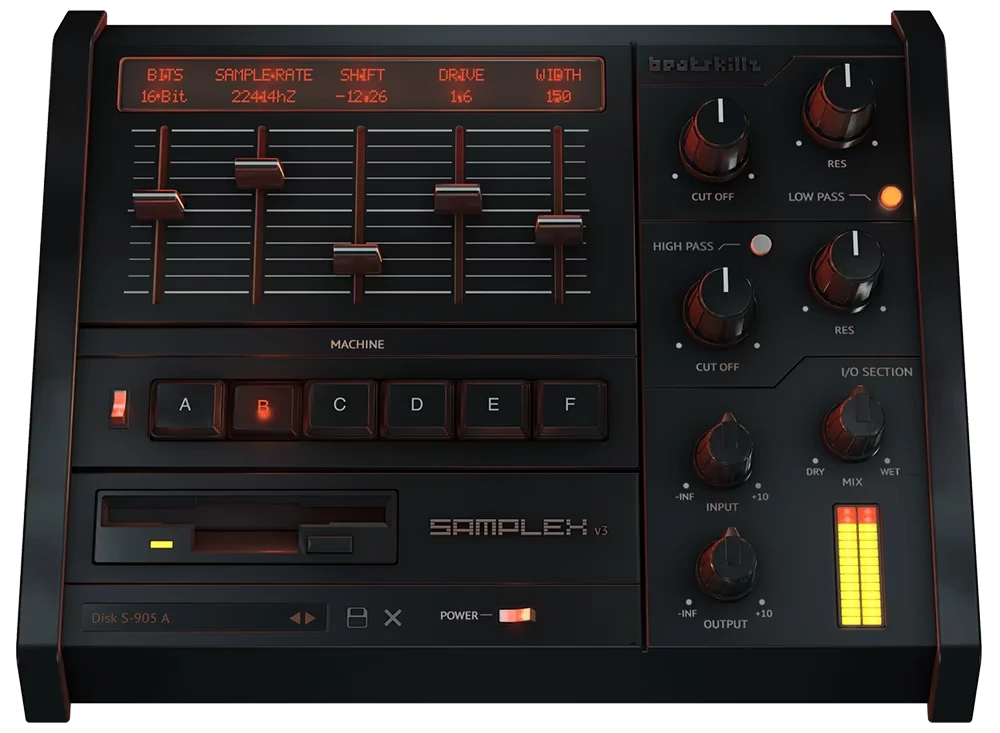Select machine F
The image size is (1000, 733).
(570, 408)
